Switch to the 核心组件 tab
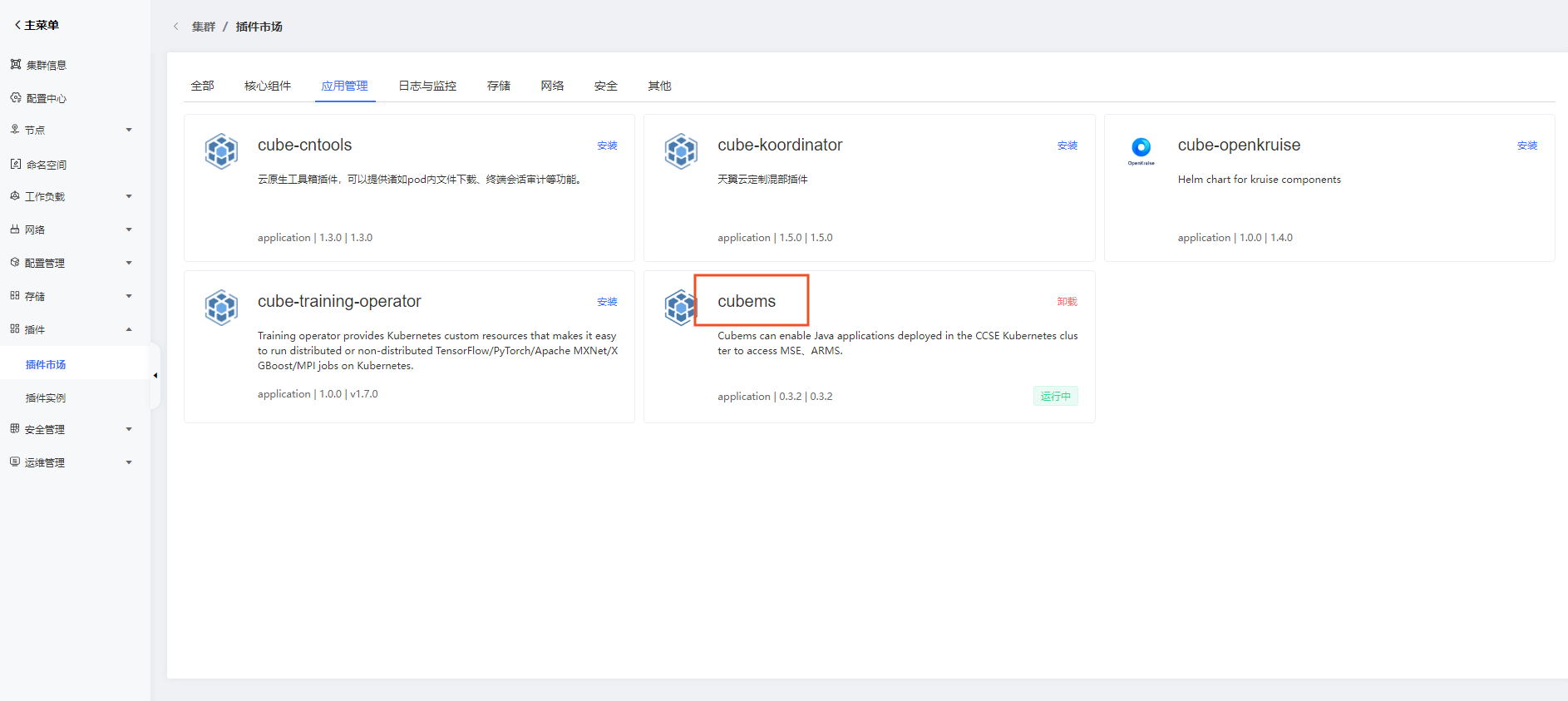The image size is (1568, 701). (x=268, y=86)
